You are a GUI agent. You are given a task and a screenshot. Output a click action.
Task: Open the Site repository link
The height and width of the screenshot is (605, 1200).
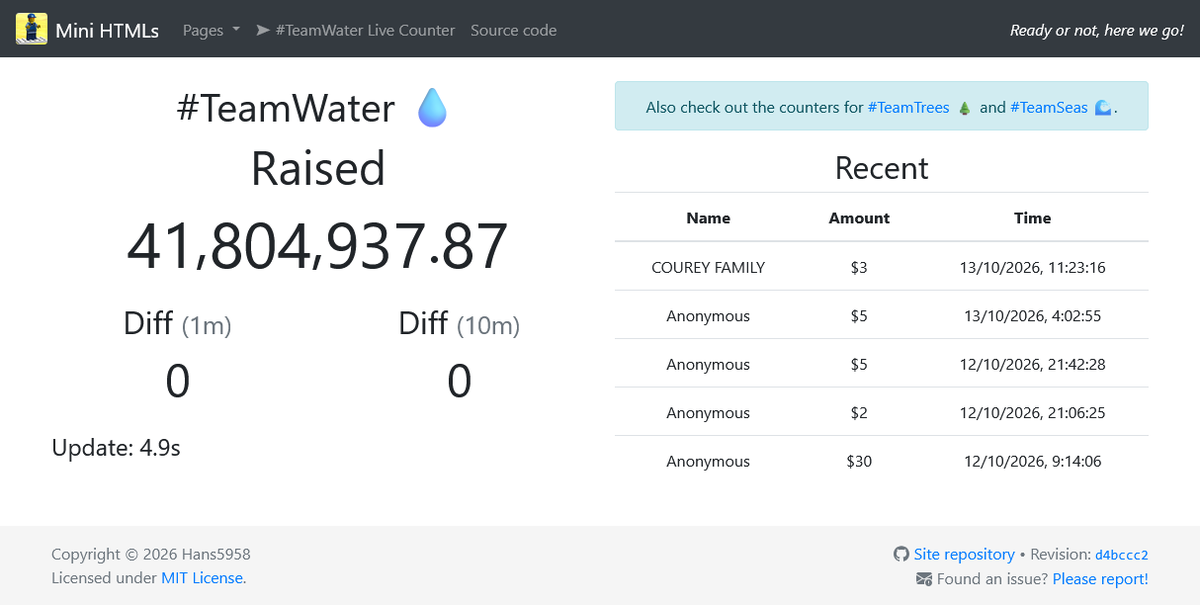pos(964,554)
